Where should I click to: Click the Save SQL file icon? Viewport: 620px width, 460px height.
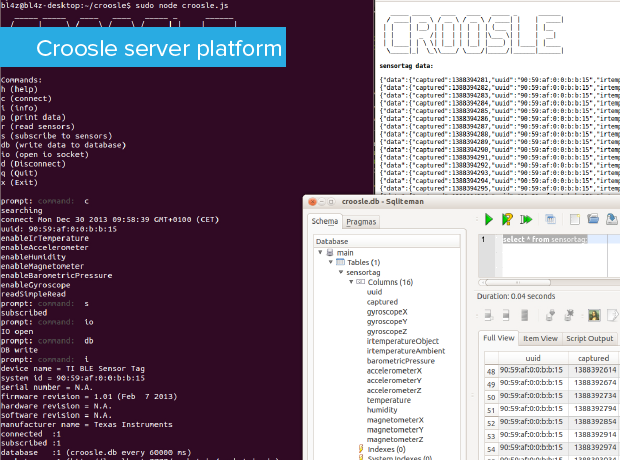[611, 219]
